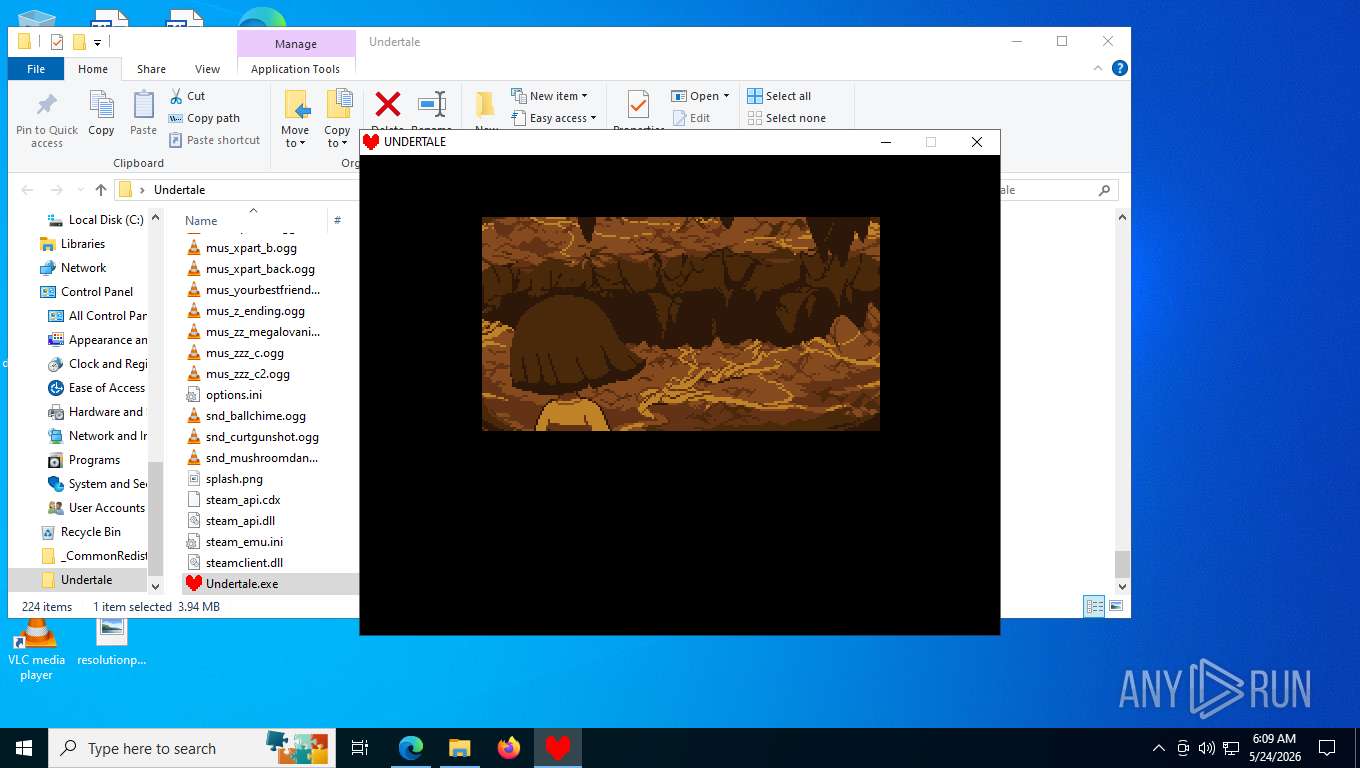Switch to Details view layout icon
Viewport: 1360px width, 768px height.
[x=1095, y=606]
